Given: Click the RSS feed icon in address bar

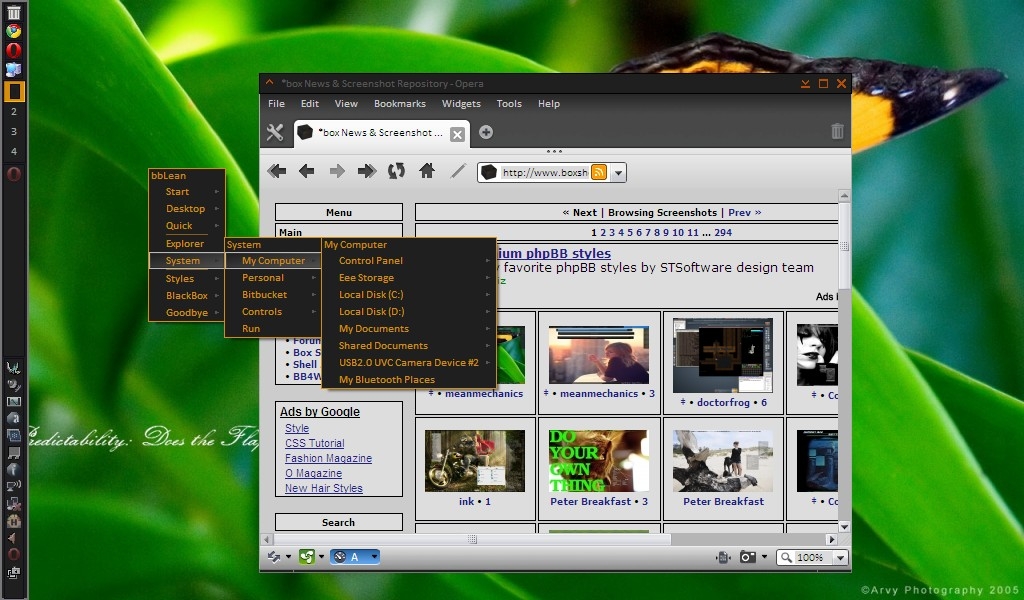Looking at the screenshot, I should tap(599, 172).
